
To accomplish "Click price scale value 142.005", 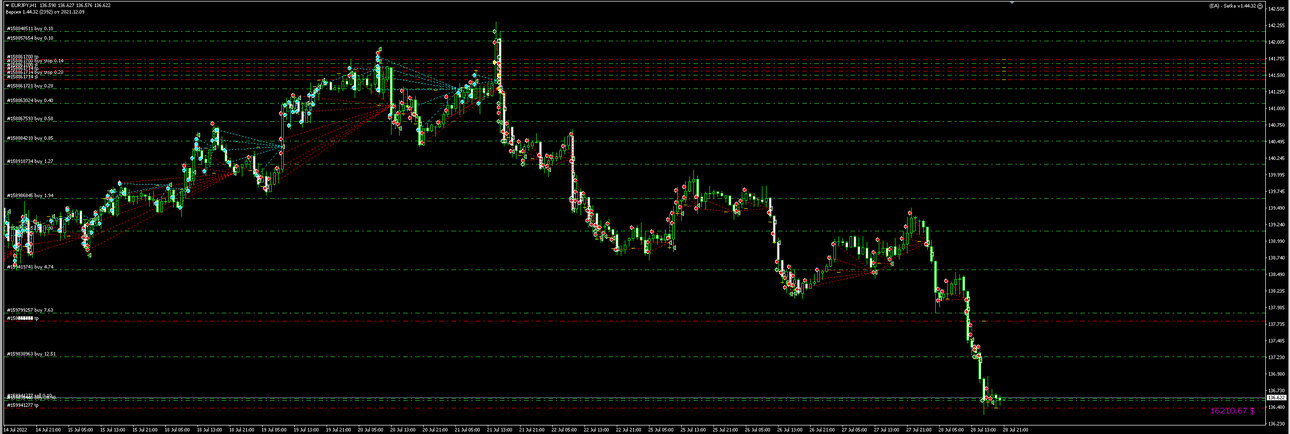I will click(x=1277, y=42).
